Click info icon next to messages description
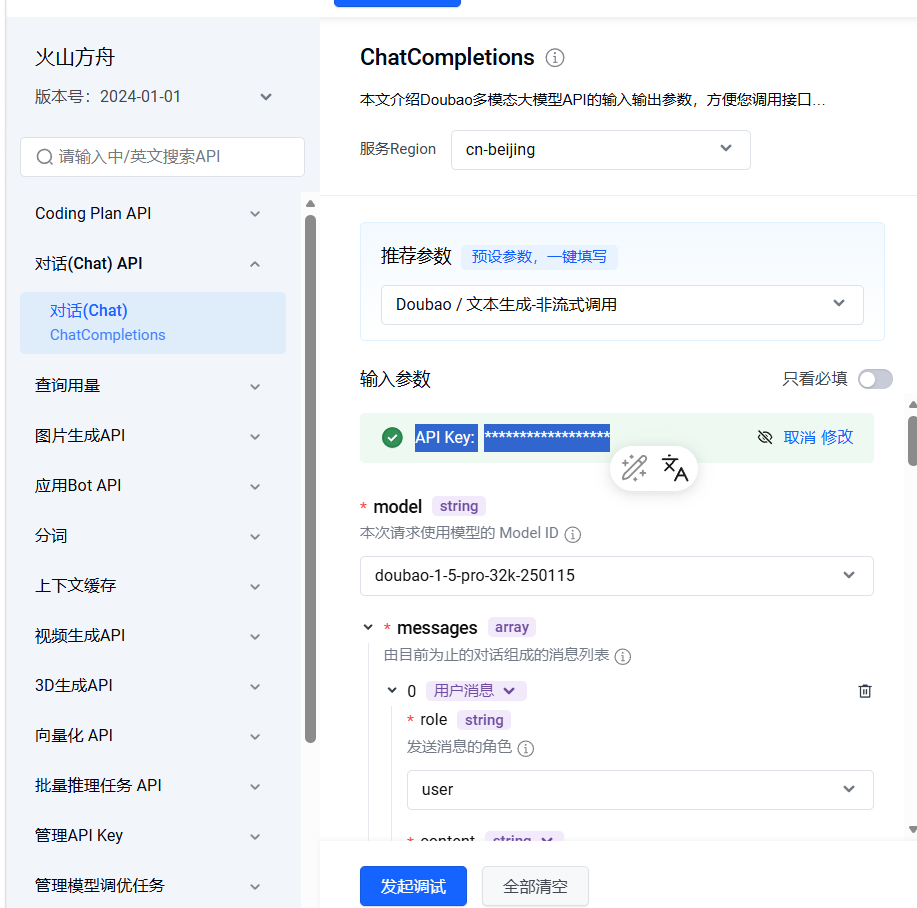Image resolution: width=917 pixels, height=908 pixels. point(623,656)
